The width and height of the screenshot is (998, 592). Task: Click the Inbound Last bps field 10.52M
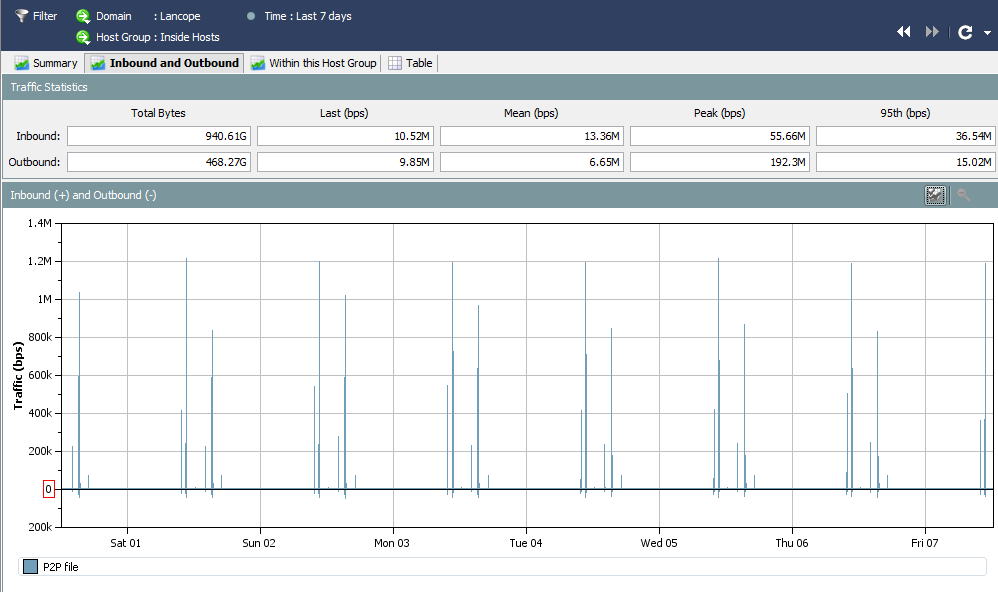coord(345,136)
